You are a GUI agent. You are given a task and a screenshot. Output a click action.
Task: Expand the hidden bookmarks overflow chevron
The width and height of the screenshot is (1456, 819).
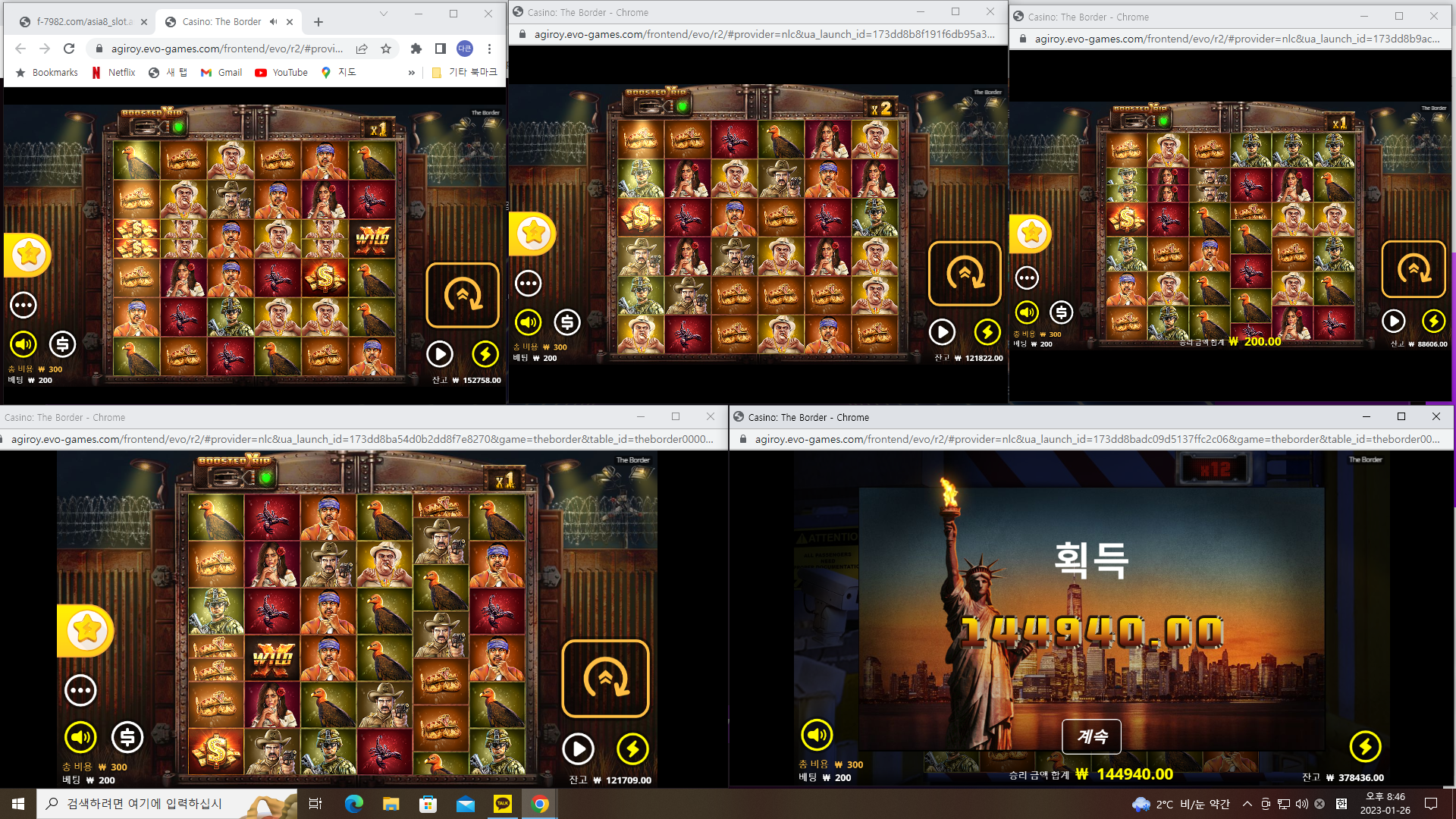coord(411,73)
